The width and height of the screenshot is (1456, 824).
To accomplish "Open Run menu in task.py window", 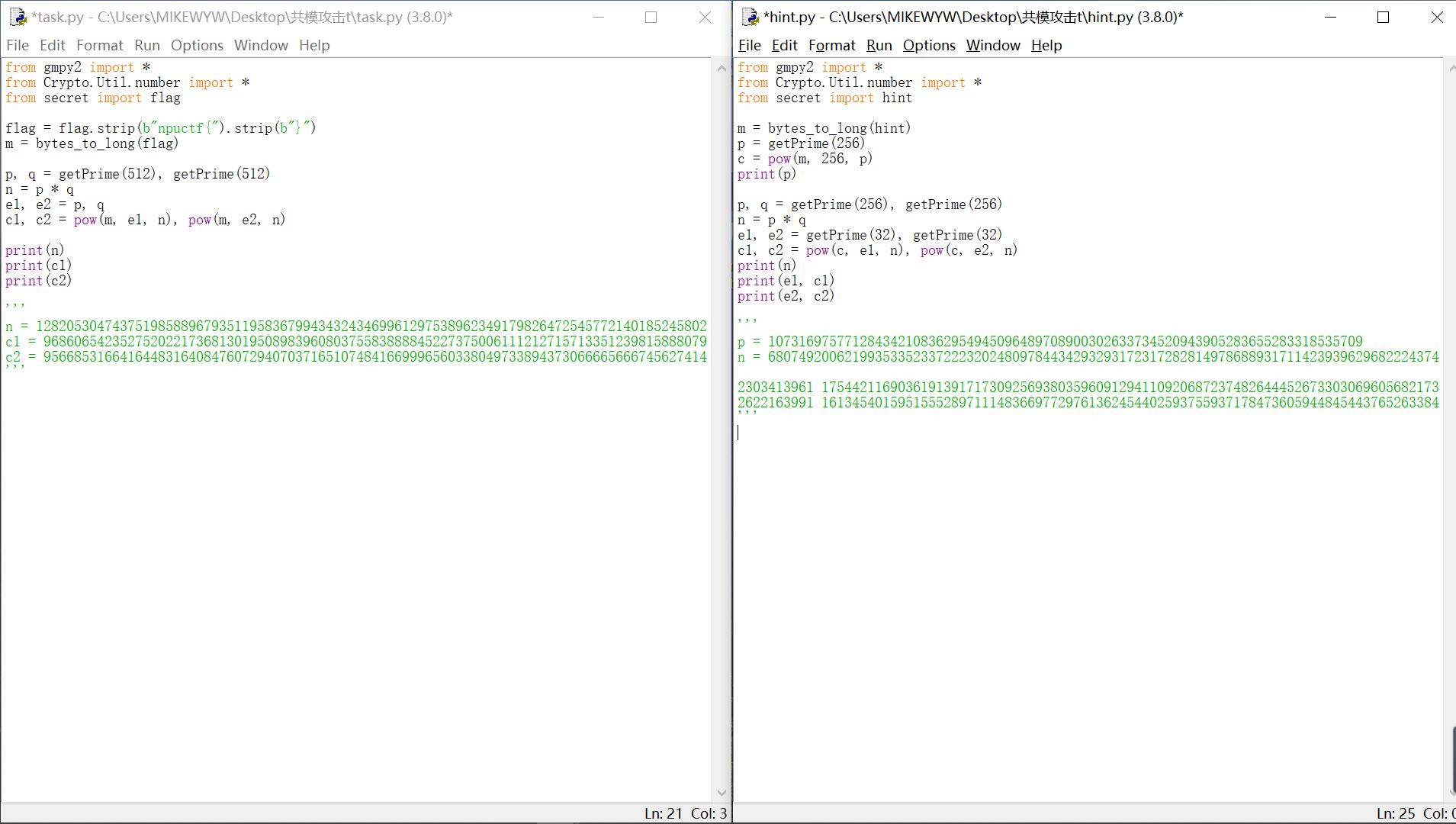I will coord(147,45).
